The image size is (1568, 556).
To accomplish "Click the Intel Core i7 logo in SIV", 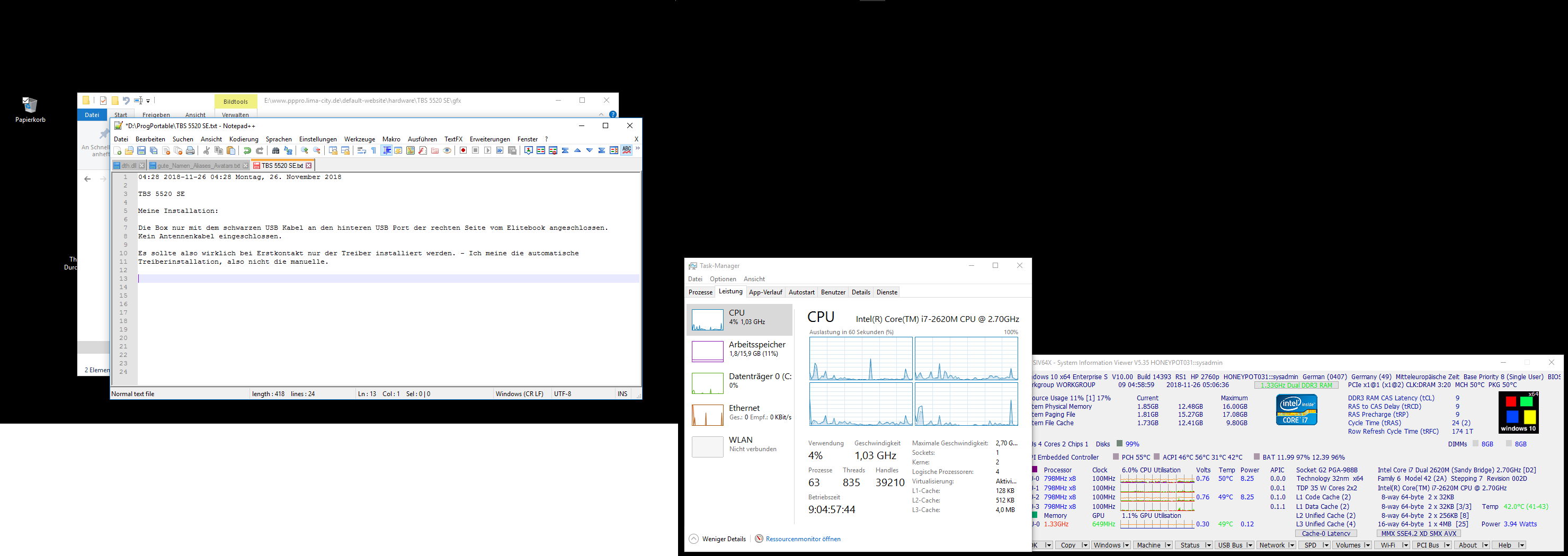I will click(1297, 409).
